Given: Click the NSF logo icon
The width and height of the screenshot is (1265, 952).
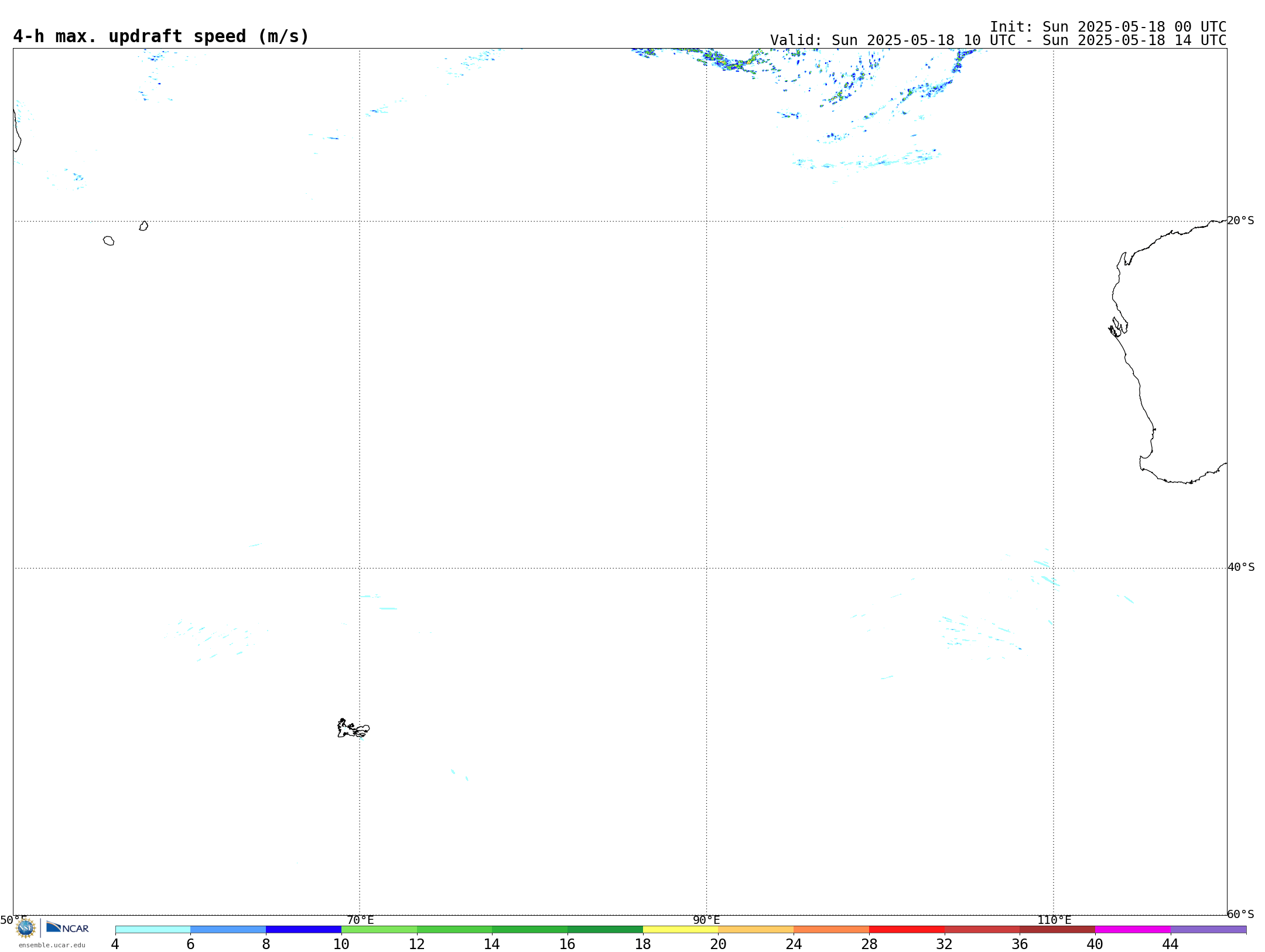Looking at the screenshot, I should tap(25, 928).
